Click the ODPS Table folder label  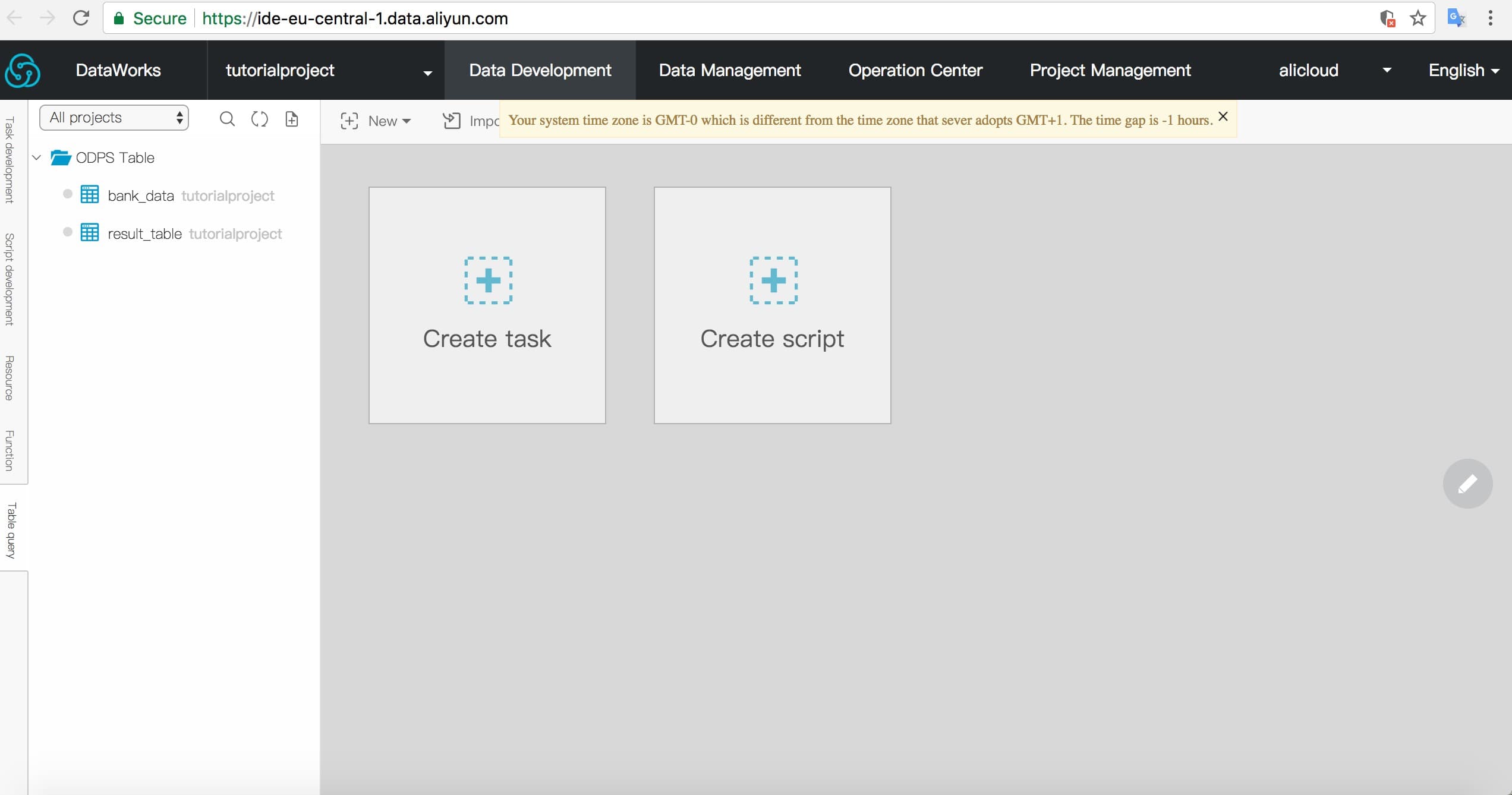coord(115,157)
